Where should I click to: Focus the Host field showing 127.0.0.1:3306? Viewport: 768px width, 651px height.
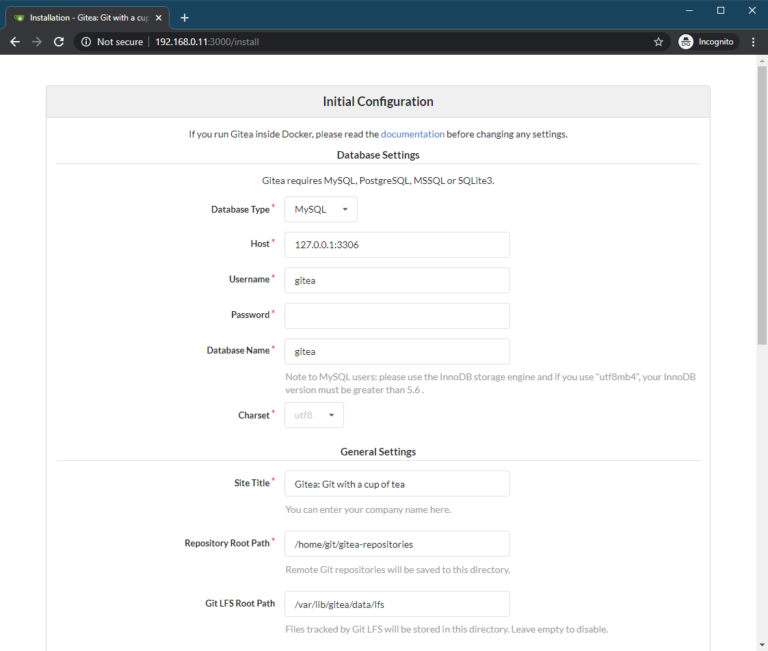(x=397, y=244)
